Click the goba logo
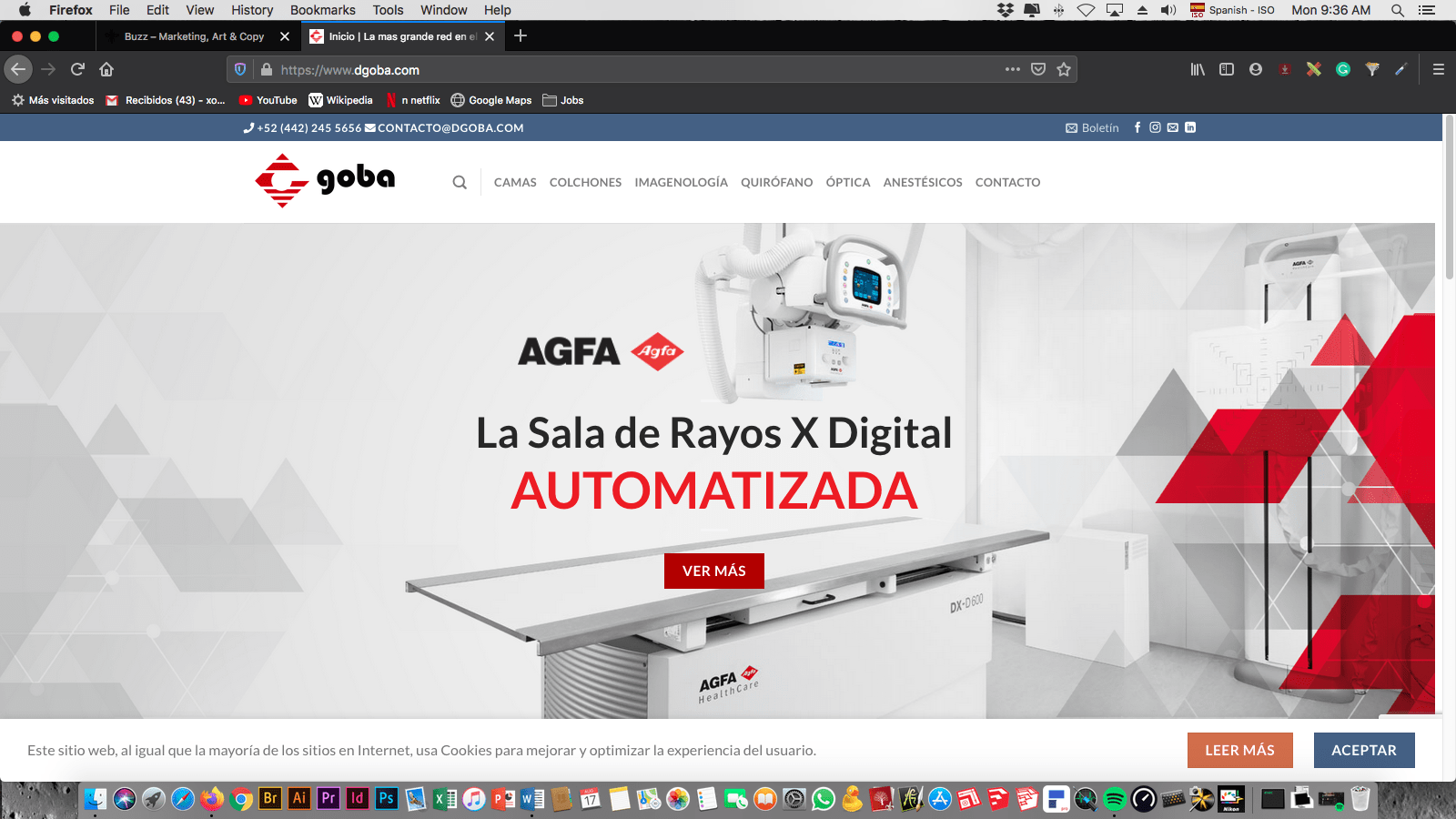Screen dimensions: 1456x819 coord(325,181)
